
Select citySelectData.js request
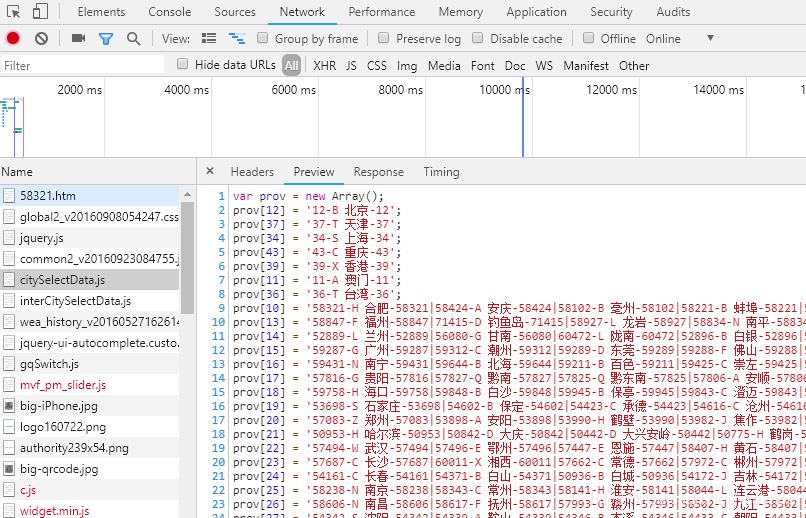click(90, 280)
